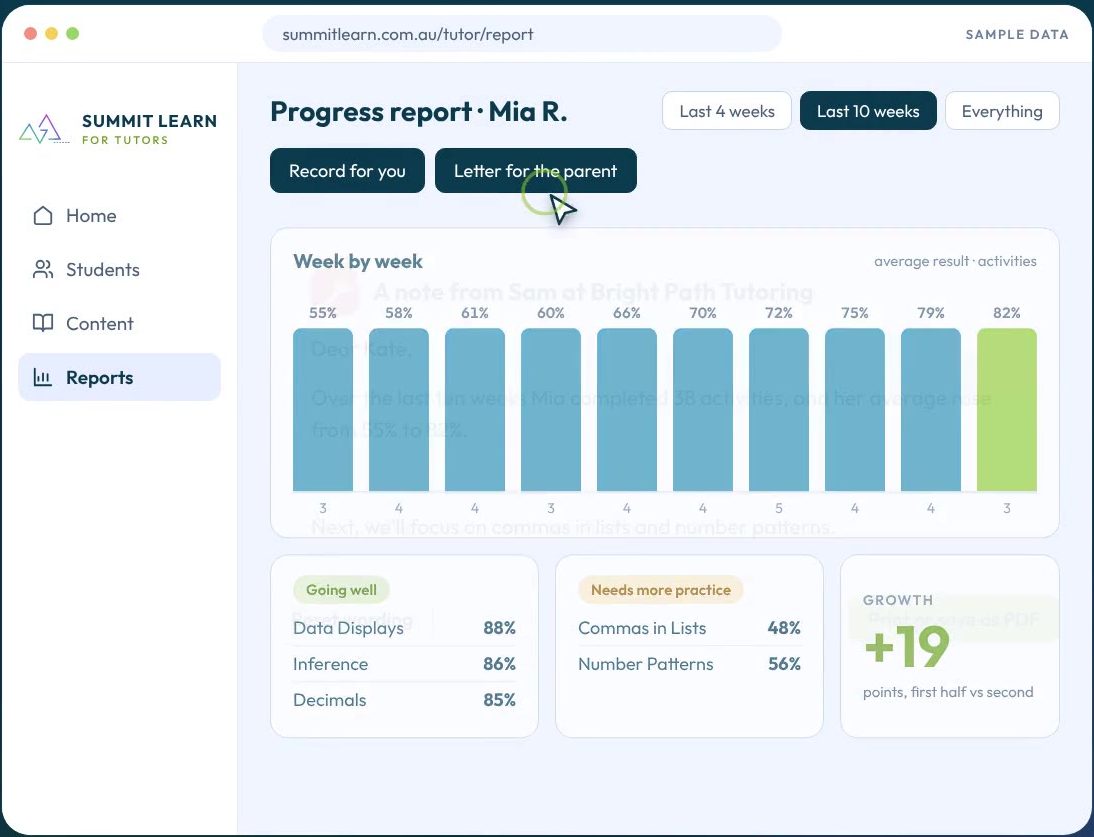1094x837 pixels.
Task: Click the 86% Inference value
Action: click(x=500, y=664)
